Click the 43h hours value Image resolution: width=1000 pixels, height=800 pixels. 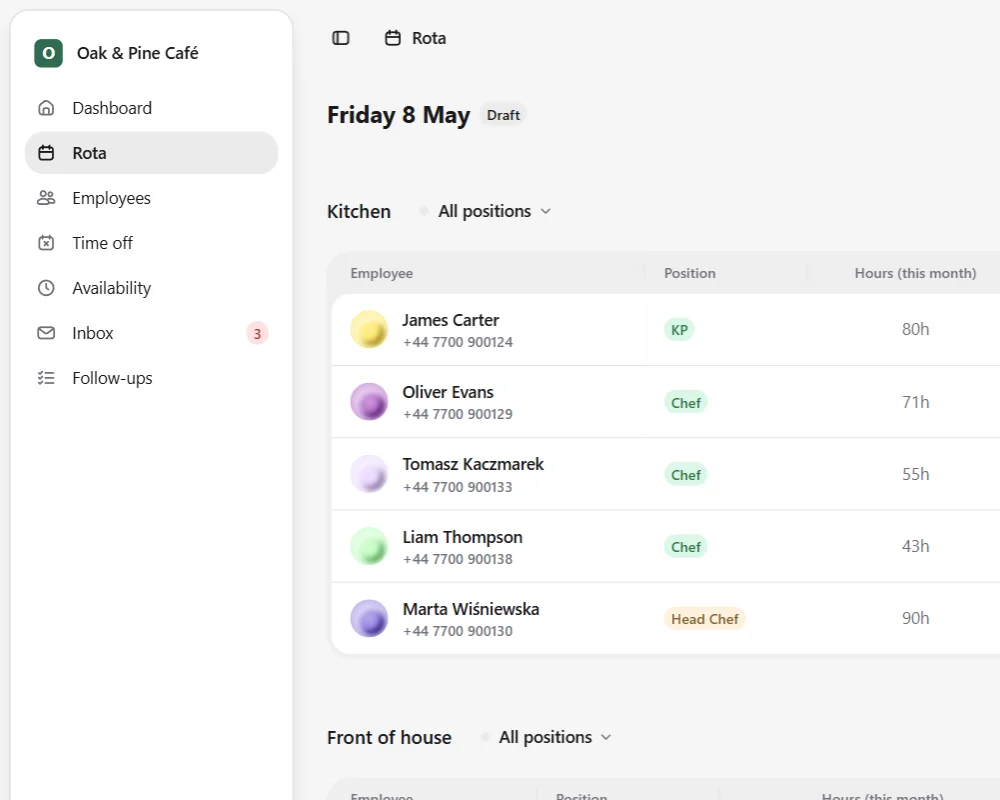(x=915, y=546)
